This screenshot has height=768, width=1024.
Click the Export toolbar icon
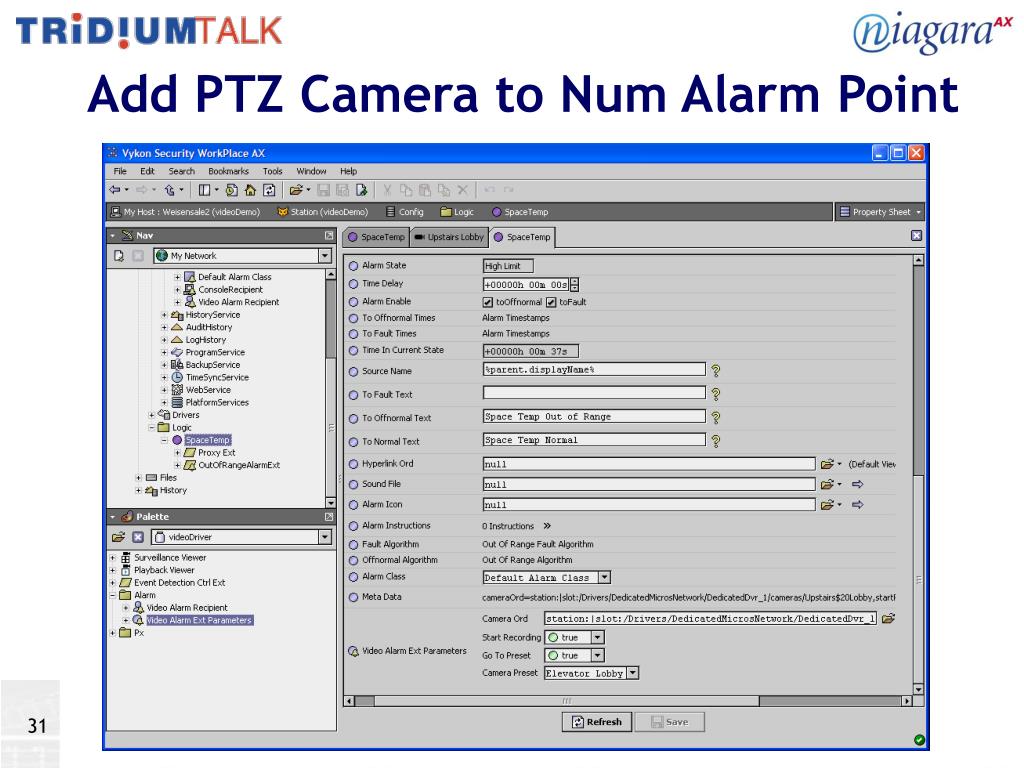362,190
